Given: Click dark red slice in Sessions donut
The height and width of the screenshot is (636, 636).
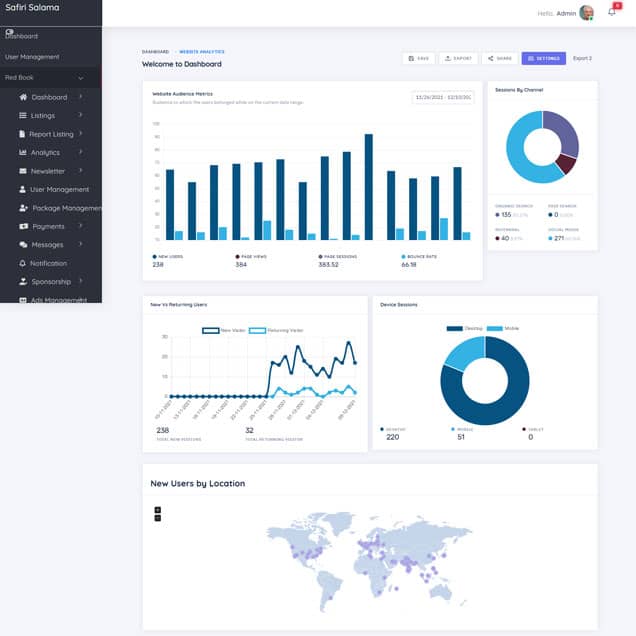Looking at the screenshot, I should 566,163.
